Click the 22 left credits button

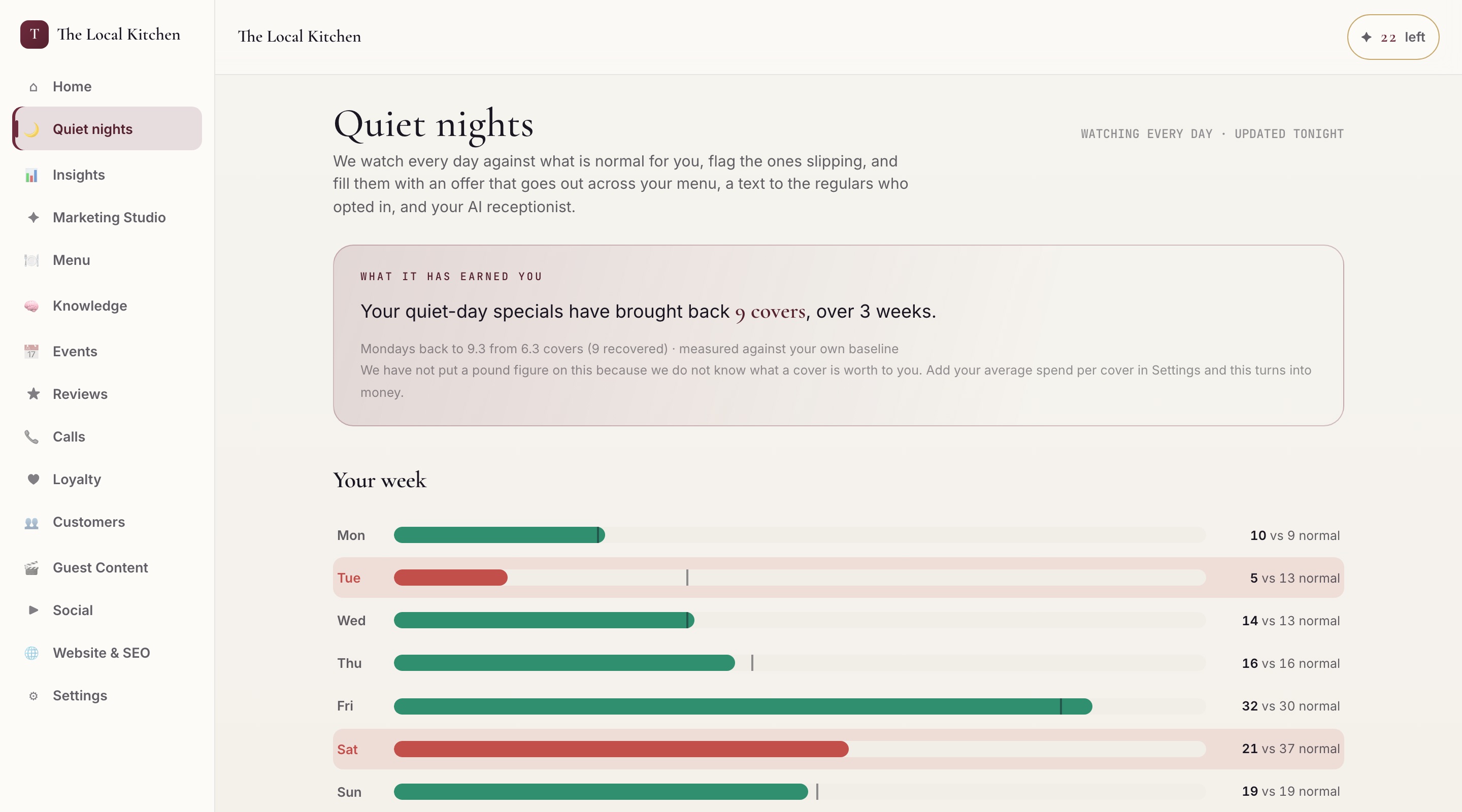click(1393, 37)
